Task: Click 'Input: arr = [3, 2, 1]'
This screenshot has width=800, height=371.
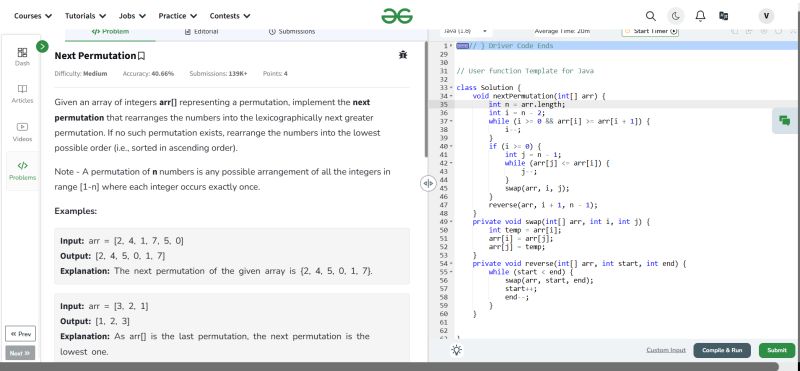Action: coord(104,306)
